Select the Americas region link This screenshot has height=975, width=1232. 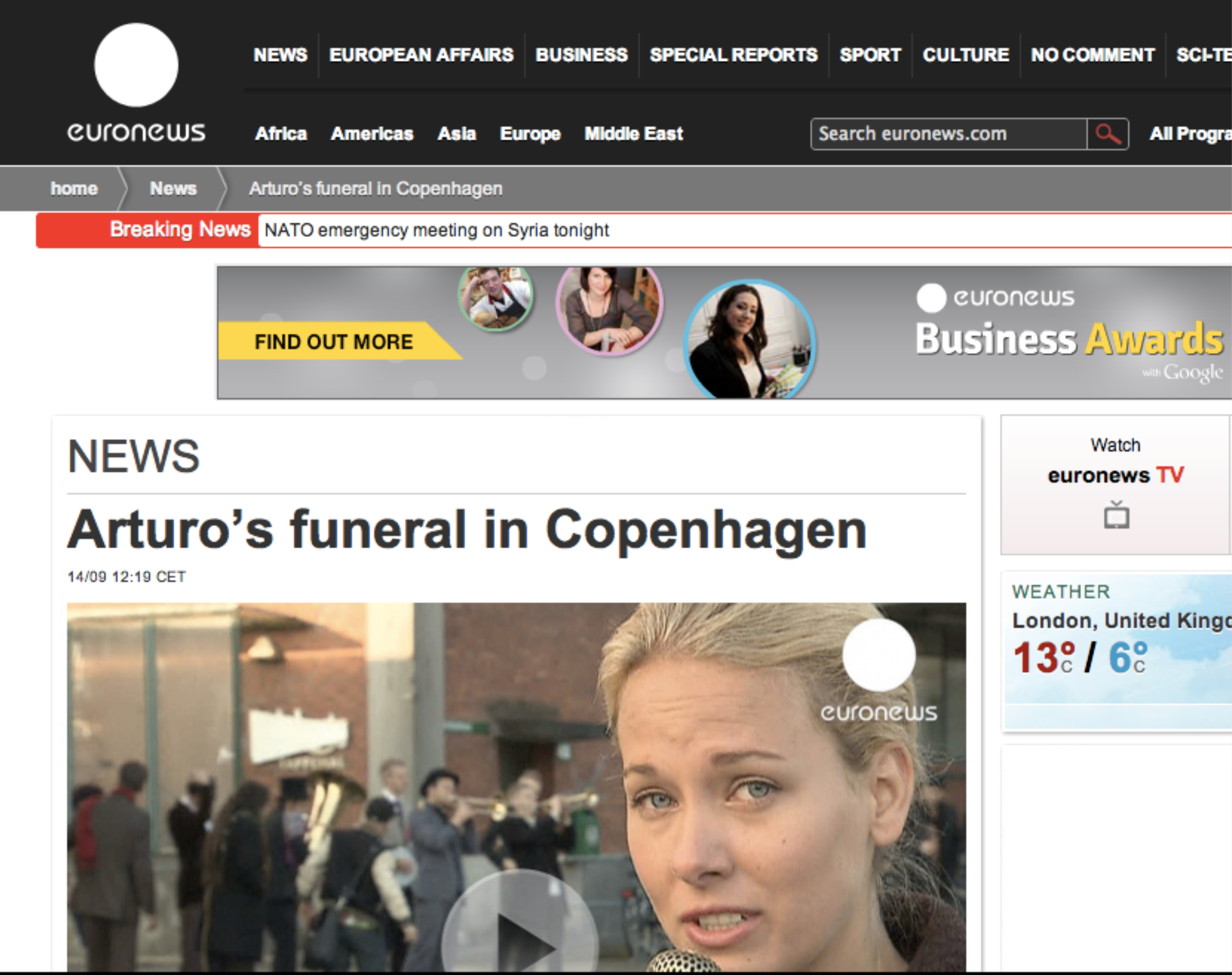[x=372, y=133]
